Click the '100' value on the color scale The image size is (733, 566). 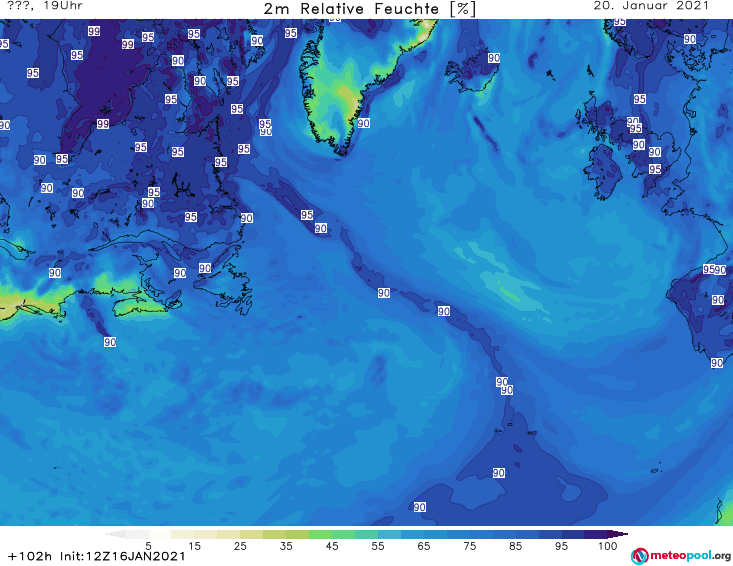(x=608, y=546)
